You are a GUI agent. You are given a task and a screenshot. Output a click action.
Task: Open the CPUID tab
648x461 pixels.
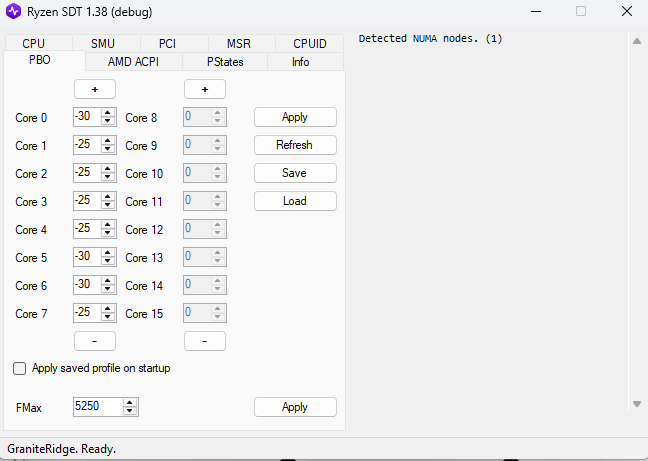point(309,44)
